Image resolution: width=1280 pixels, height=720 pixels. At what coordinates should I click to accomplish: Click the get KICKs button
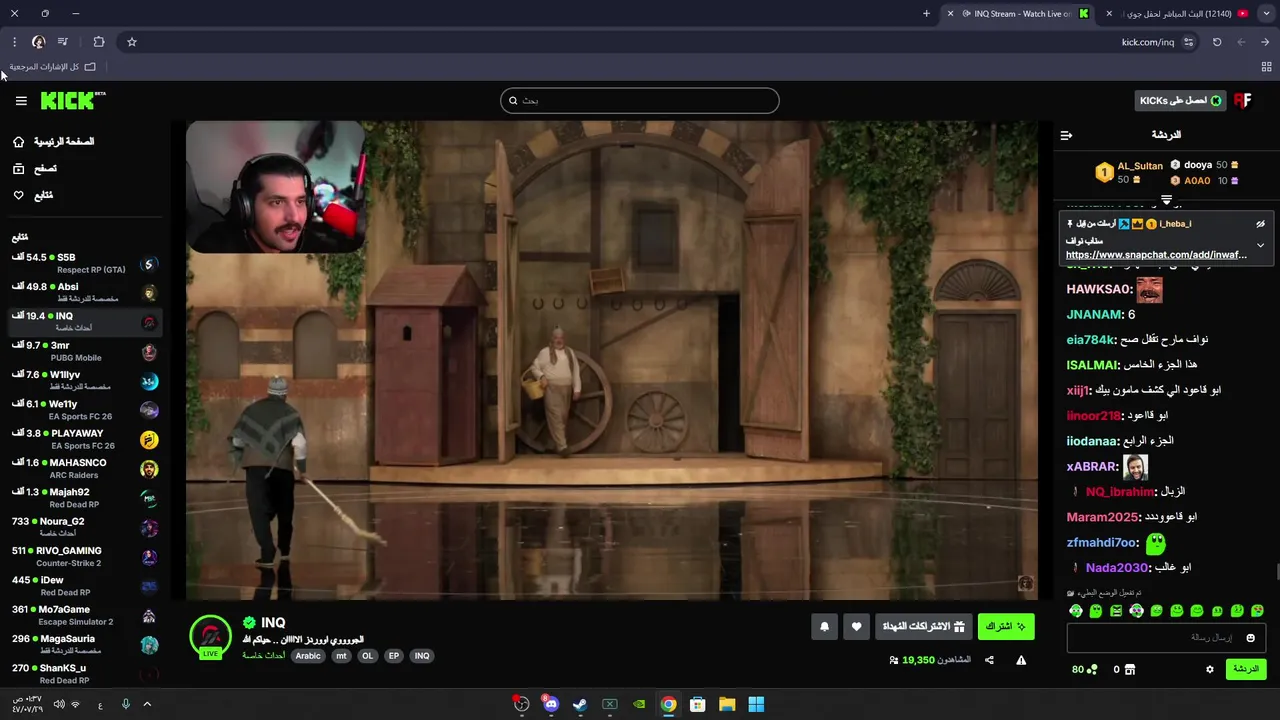(x=1180, y=100)
